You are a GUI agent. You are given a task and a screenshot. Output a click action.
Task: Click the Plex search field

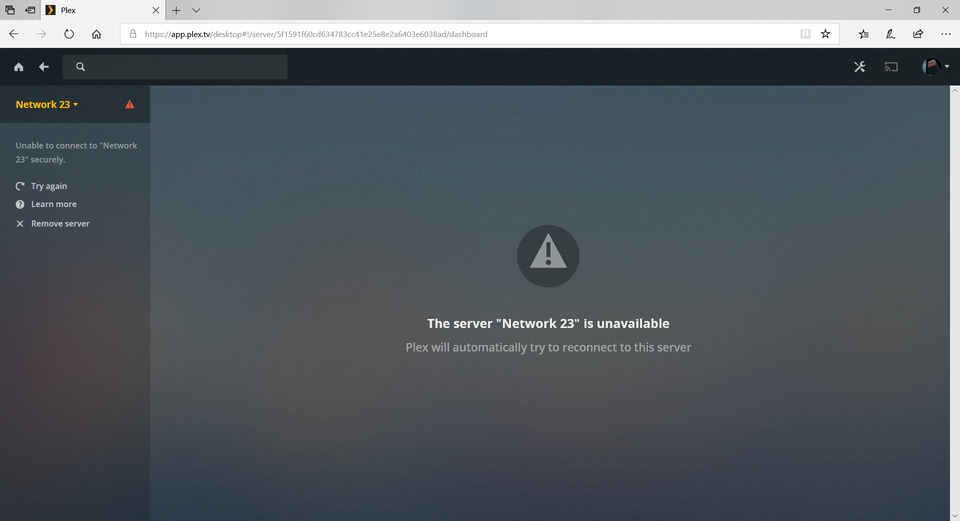point(175,67)
